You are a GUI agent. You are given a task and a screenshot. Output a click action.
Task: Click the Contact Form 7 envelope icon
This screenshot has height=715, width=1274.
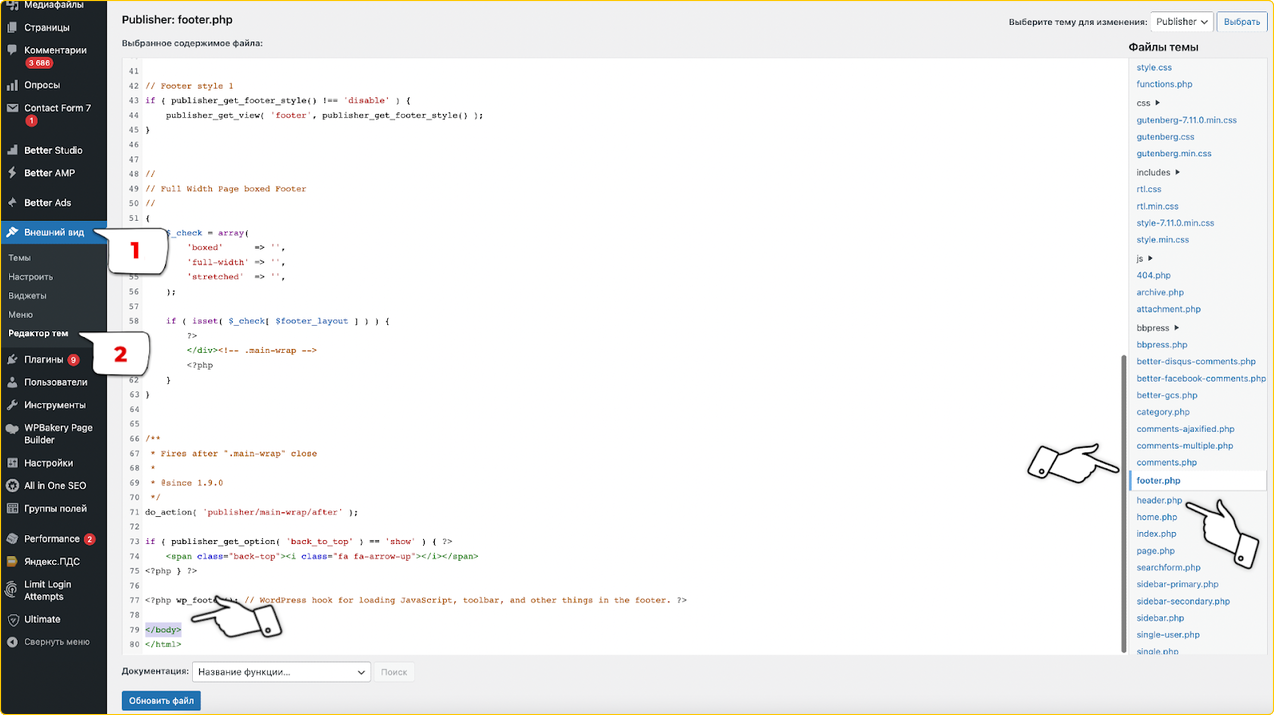12,108
